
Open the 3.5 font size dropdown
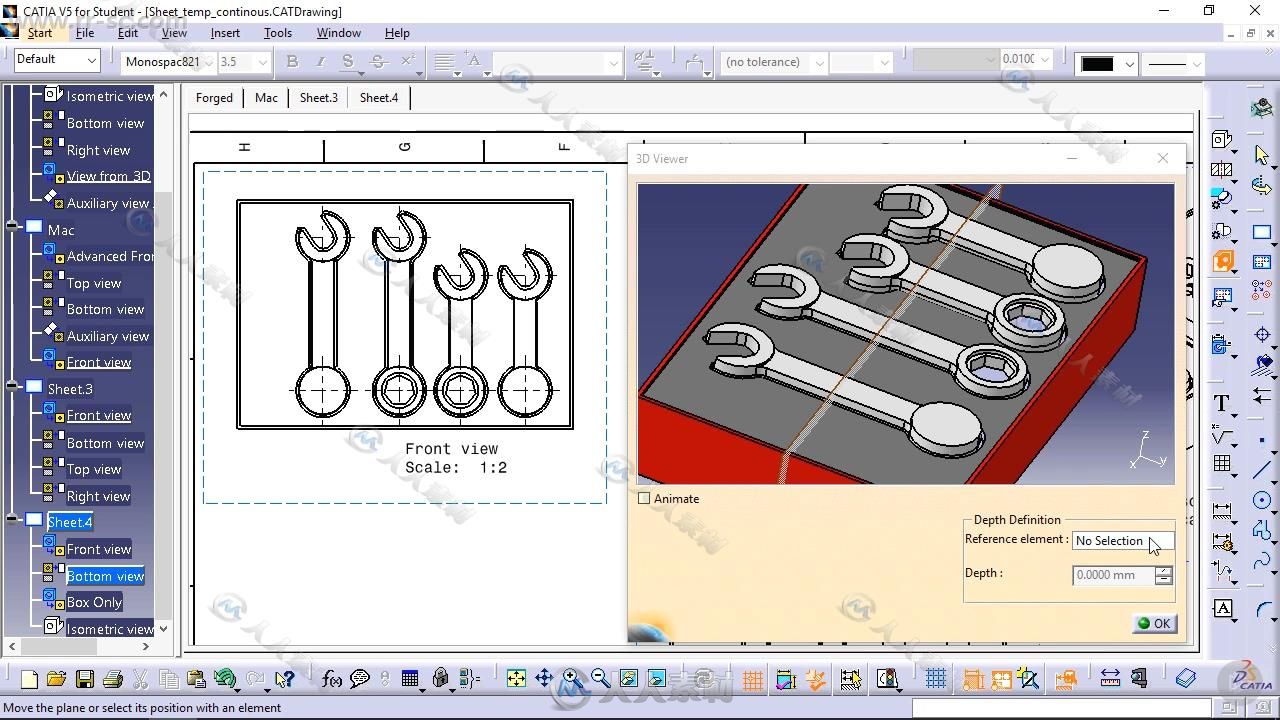(x=263, y=62)
